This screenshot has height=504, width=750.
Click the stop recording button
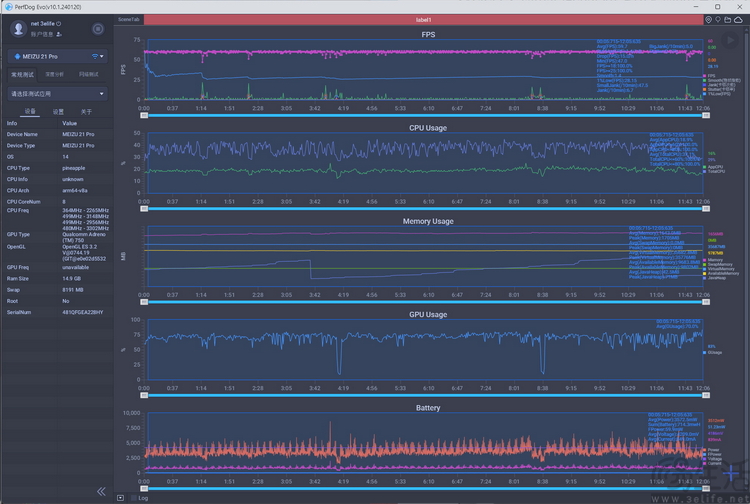click(x=98, y=29)
